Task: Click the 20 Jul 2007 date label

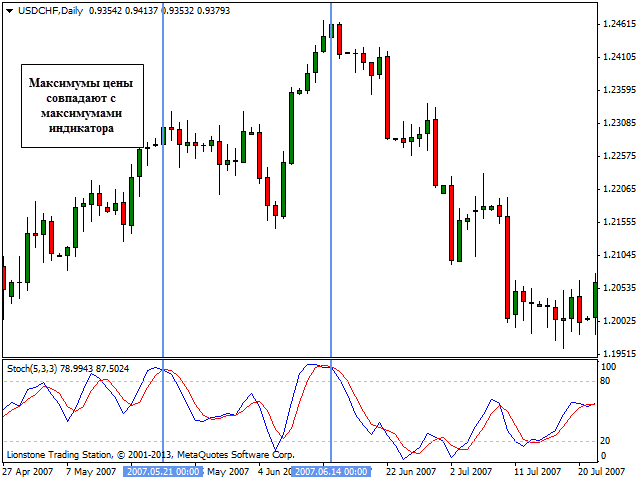Action: click(x=602, y=471)
